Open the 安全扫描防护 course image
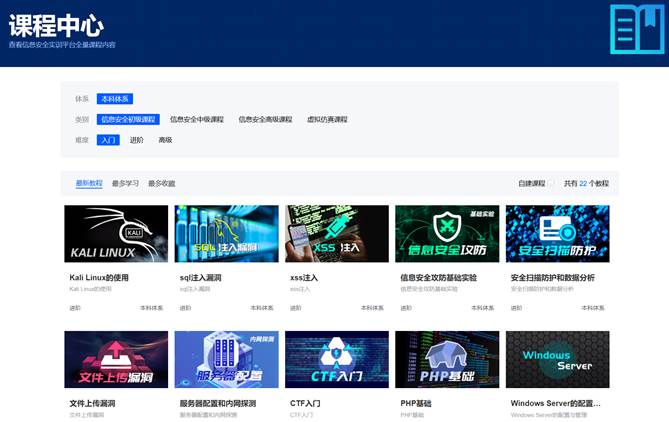The width and height of the screenshot is (669, 422). point(557,234)
